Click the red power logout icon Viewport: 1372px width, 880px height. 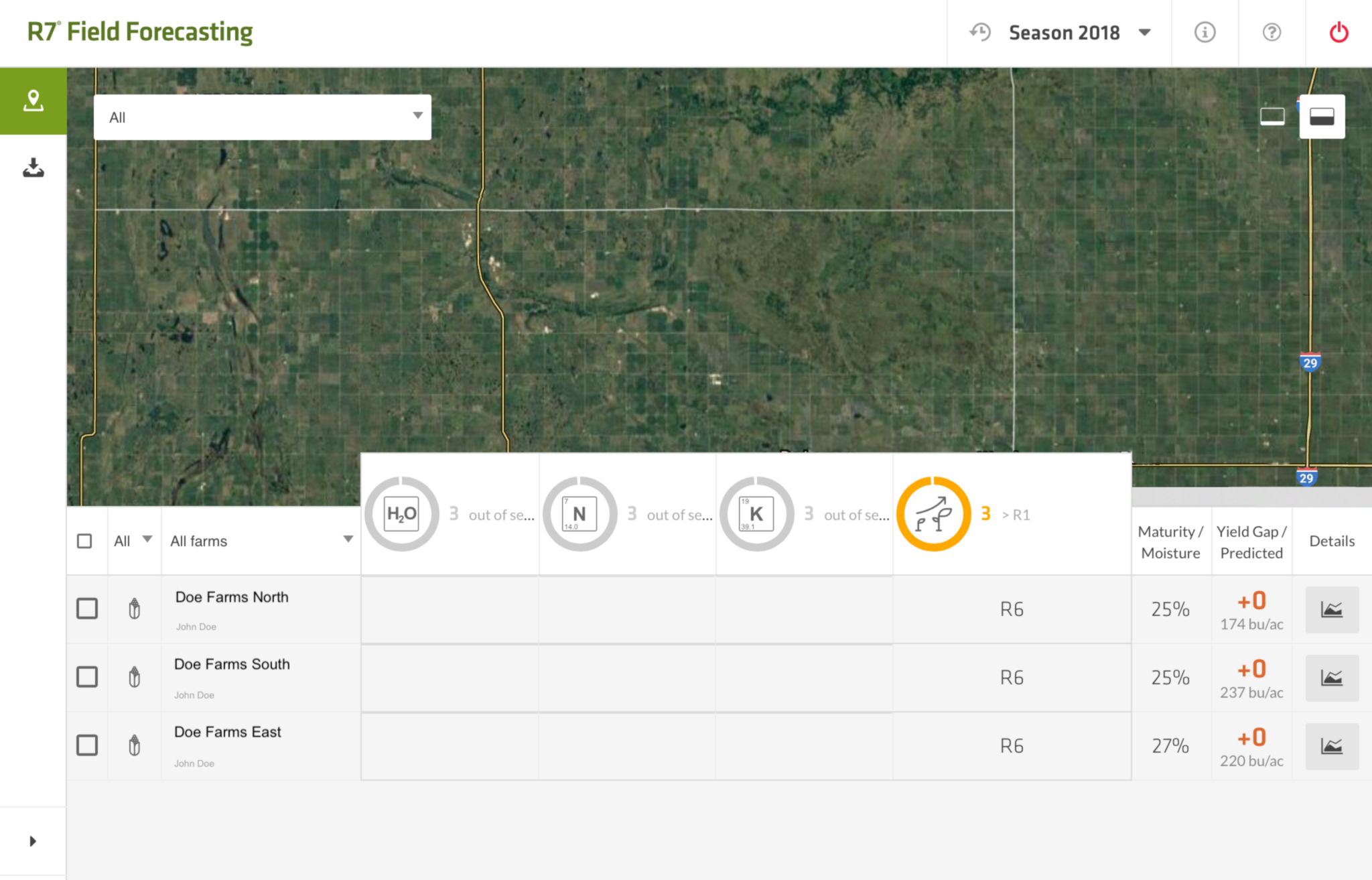pyautogui.click(x=1339, y=32)
